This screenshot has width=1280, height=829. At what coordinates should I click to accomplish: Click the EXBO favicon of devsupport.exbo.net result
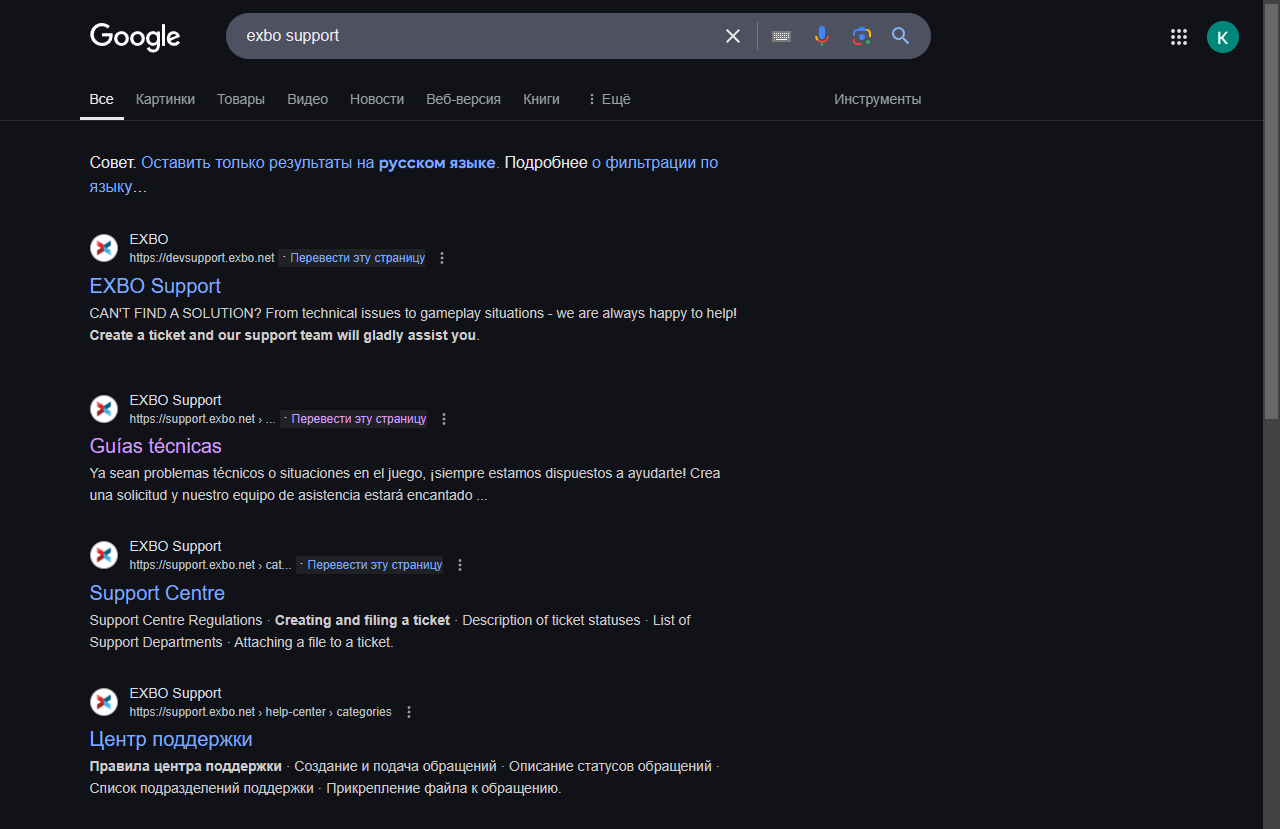click(104, 248)
